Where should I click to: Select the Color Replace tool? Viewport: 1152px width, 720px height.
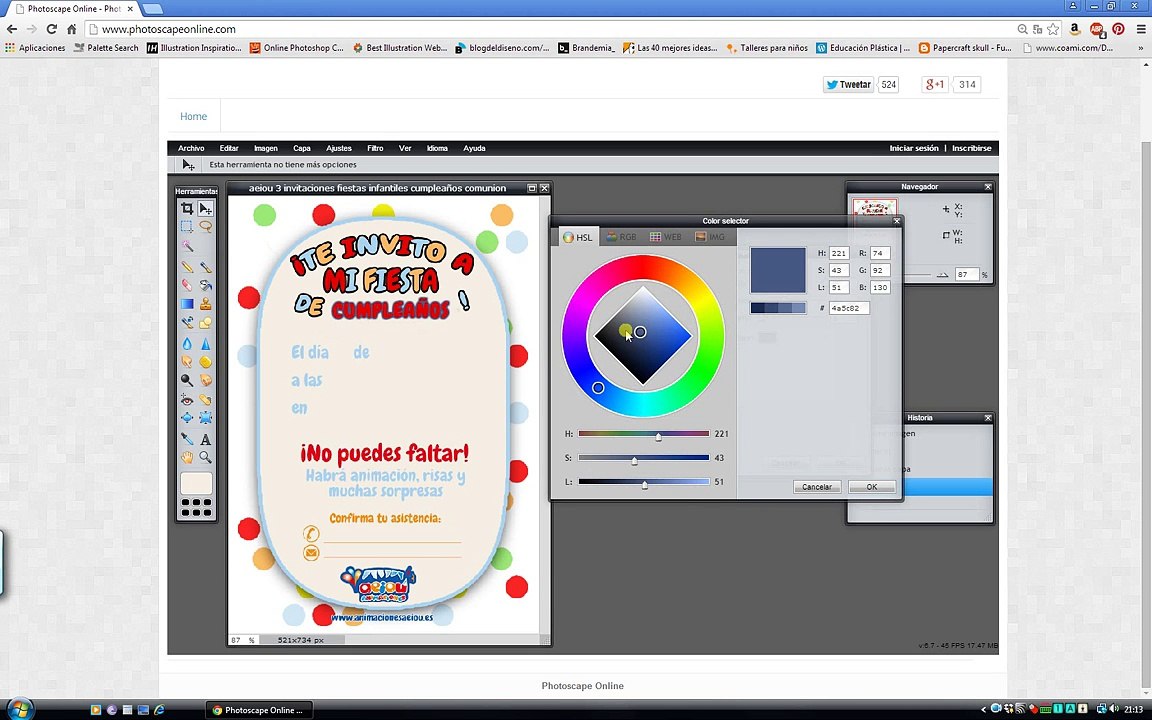[x=187, y=323]
